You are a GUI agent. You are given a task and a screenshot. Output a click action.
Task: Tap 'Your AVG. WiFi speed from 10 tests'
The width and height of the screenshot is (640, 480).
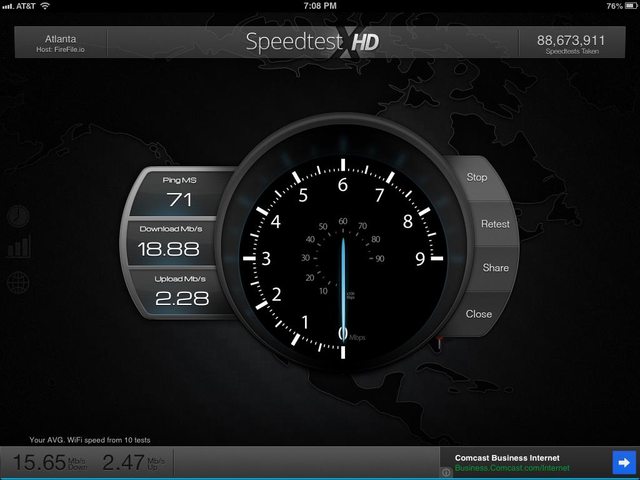[x=90, y=440]
